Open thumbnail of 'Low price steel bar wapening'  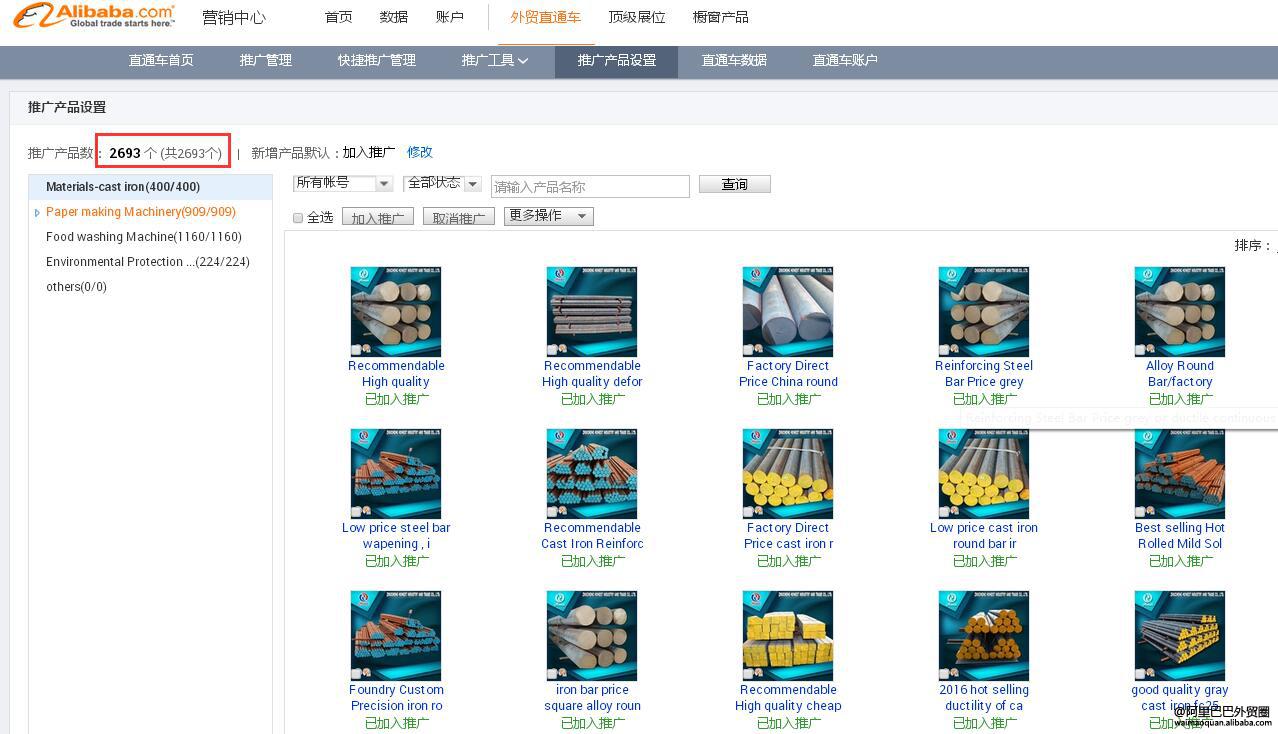tap(396, 474)
